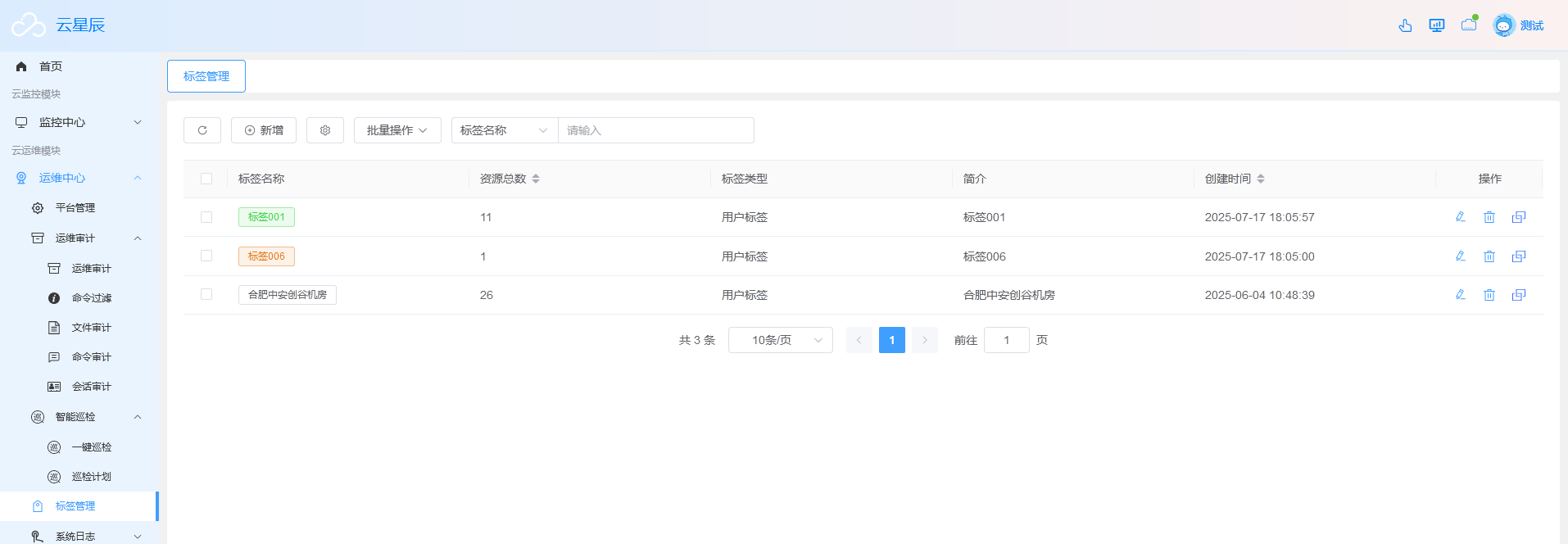The image size is (1568, 544).
Task: Sort by 资源总数 column
Action: pos(536,179)
